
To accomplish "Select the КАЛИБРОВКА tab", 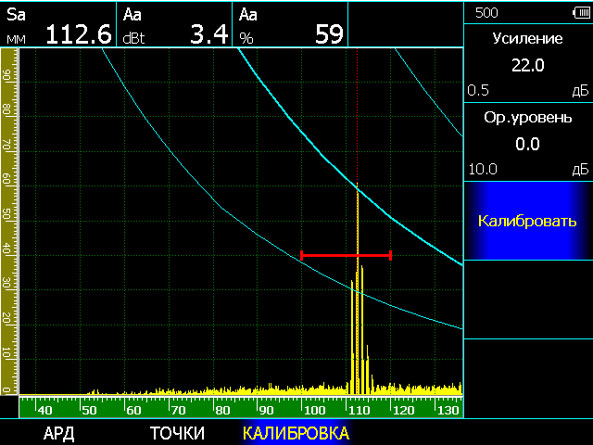I will [296, 433].
